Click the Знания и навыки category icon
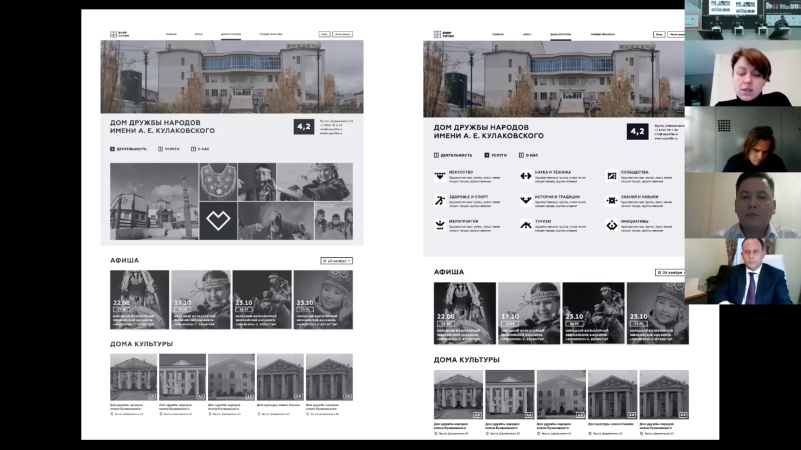Image resolution: width=801 pixels, height=450 pixels. click(611, 200)
